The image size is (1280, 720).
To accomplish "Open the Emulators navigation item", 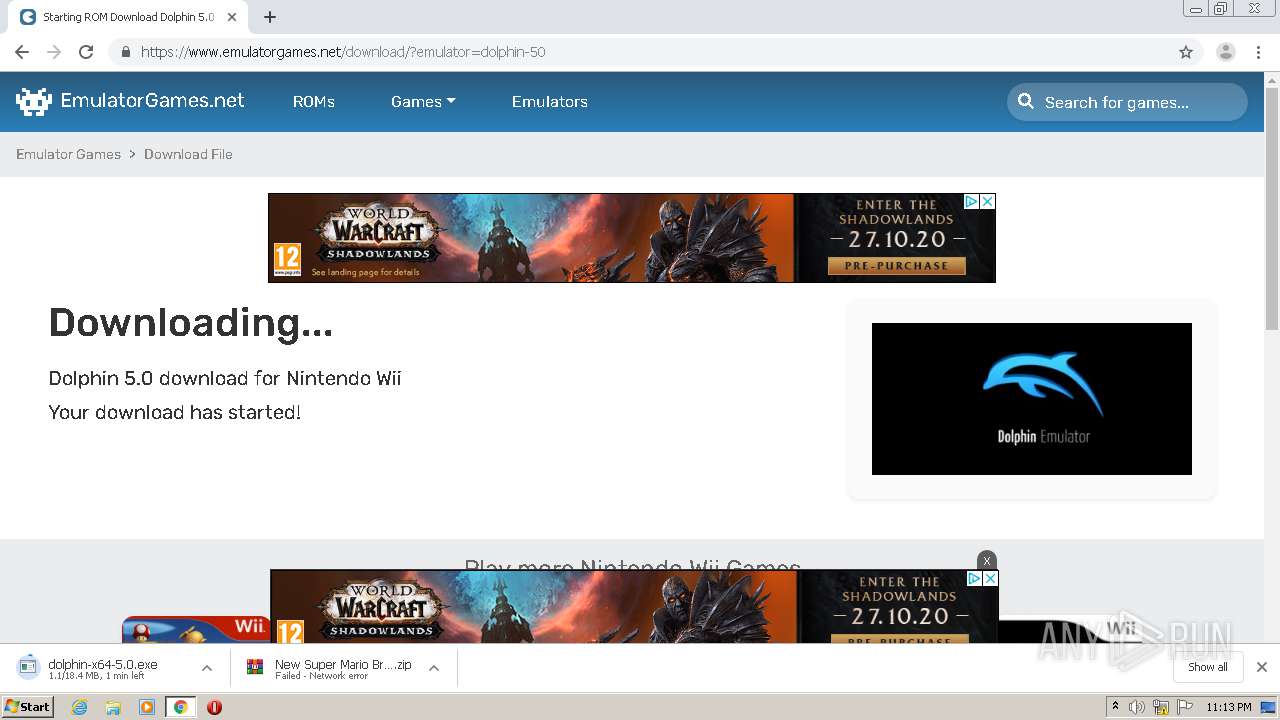I will [x=550, y=101].
